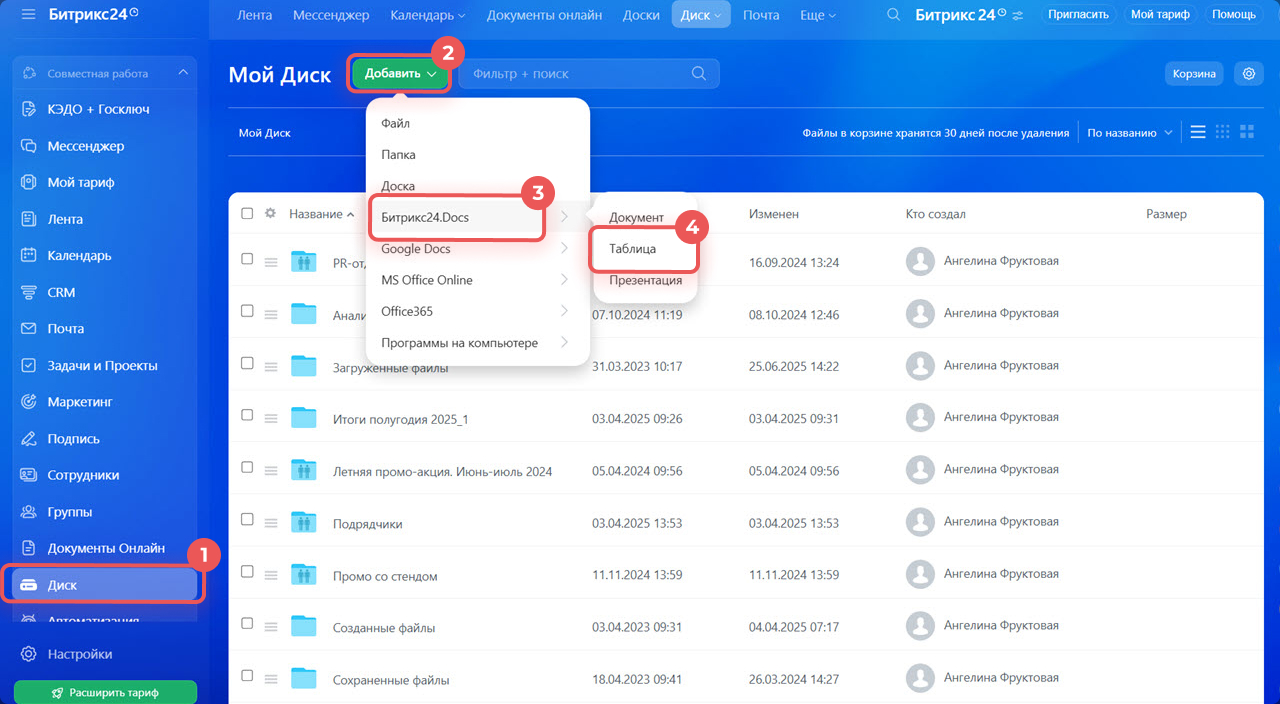Open the Добавить dropdown button
Image resolution: width=1280 pixels, height=704 pixels.
tap(399, 73)
